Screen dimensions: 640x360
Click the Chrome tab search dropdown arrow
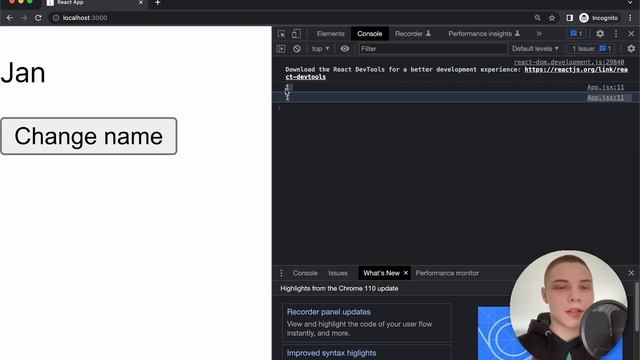(630, 2)
